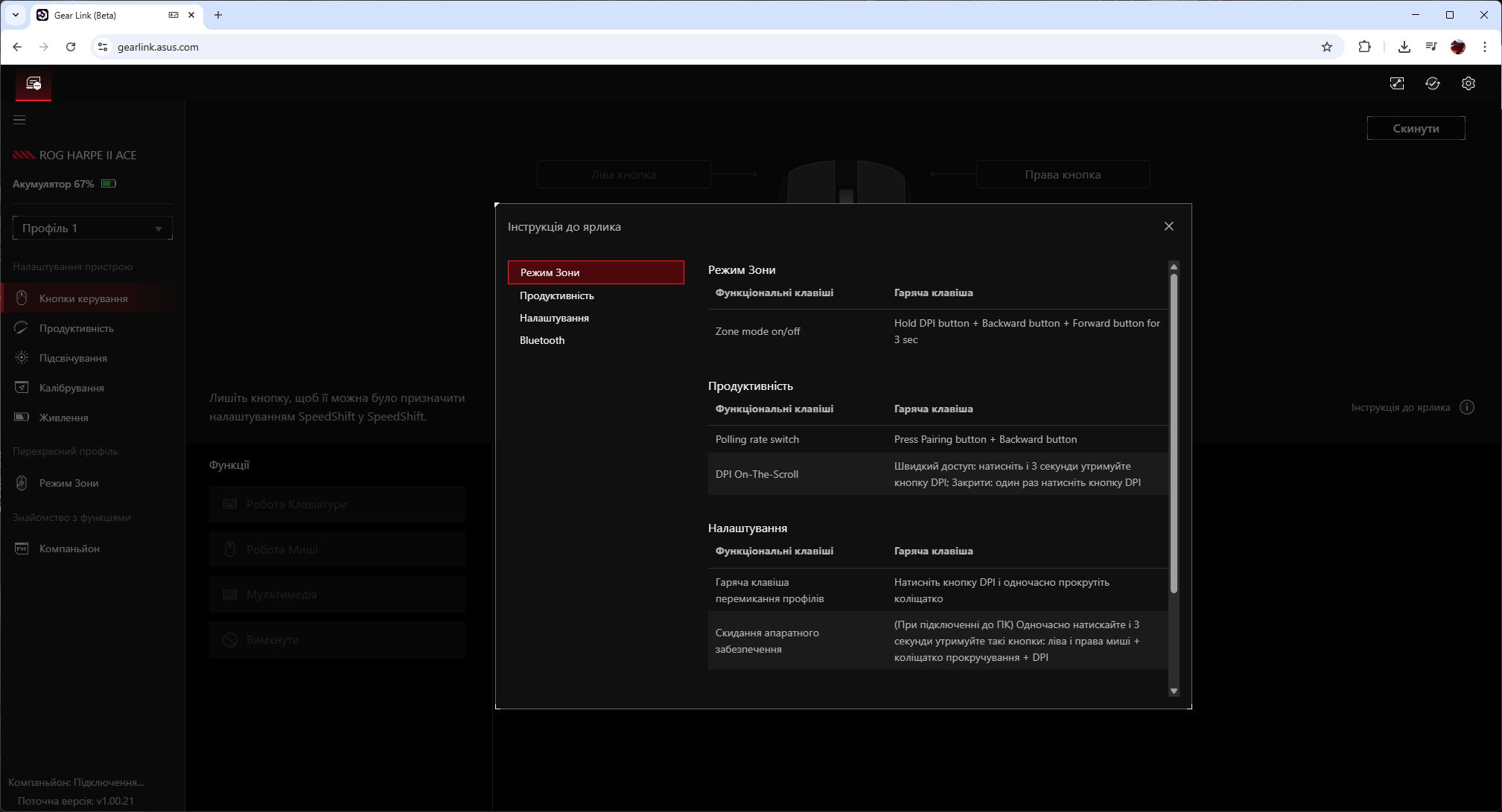Click the info icon next to Інструкція до ярлика
This screenshot has height=812, width=1502.
(1466, 407)
